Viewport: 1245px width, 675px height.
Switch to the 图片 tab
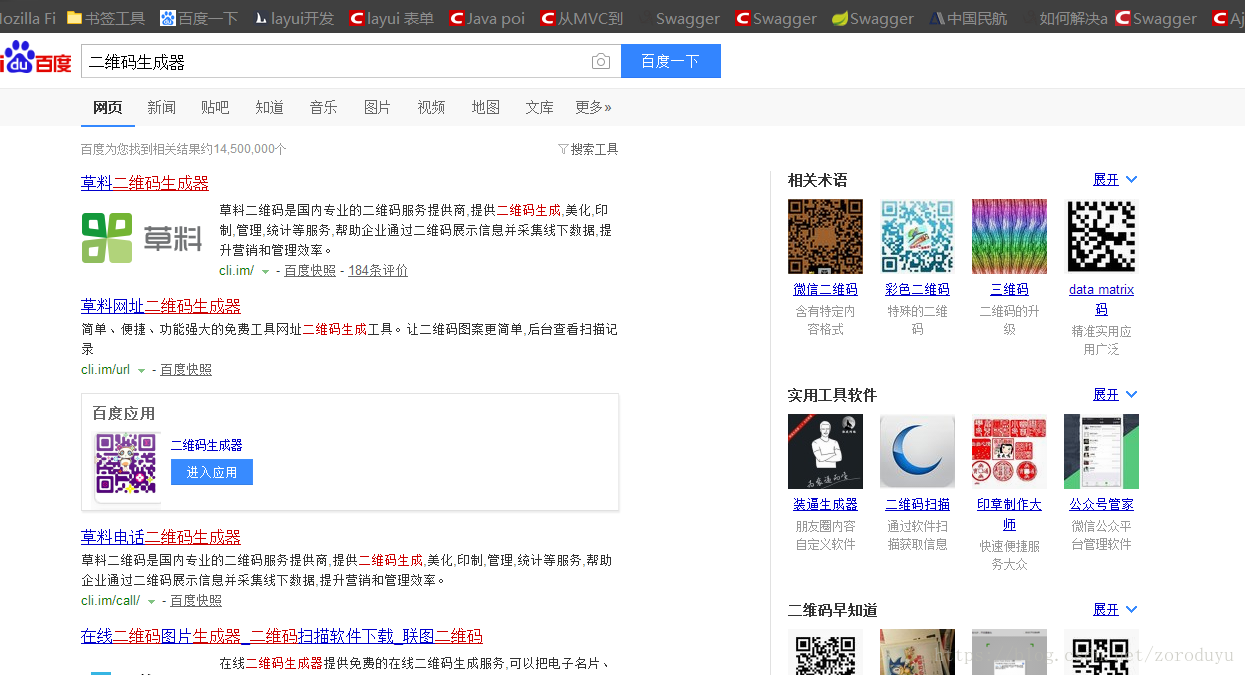click(377, 107)
